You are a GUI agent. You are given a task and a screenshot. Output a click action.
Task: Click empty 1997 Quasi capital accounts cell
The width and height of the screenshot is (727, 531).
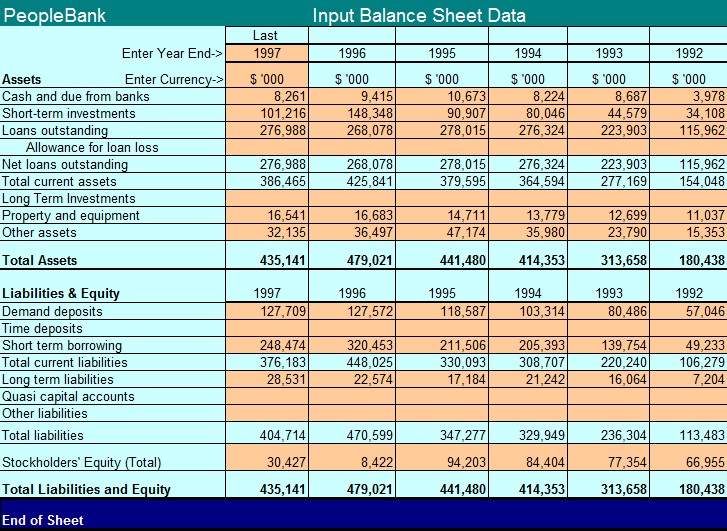pyautogui.click(x=265, y=397)
